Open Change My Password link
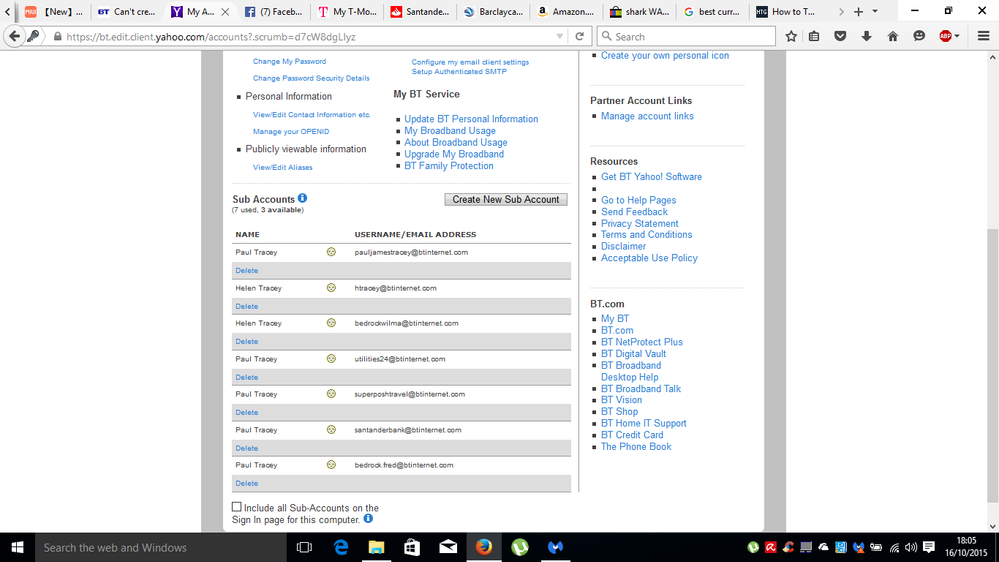The height and width of the screenshot is (562, 999). 289,61
